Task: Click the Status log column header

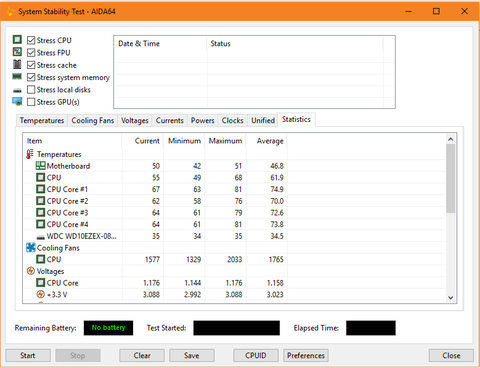Action: 295,44
